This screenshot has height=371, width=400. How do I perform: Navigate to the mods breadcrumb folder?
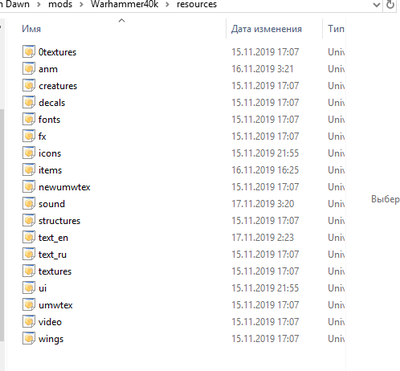[x=60, y=4]
